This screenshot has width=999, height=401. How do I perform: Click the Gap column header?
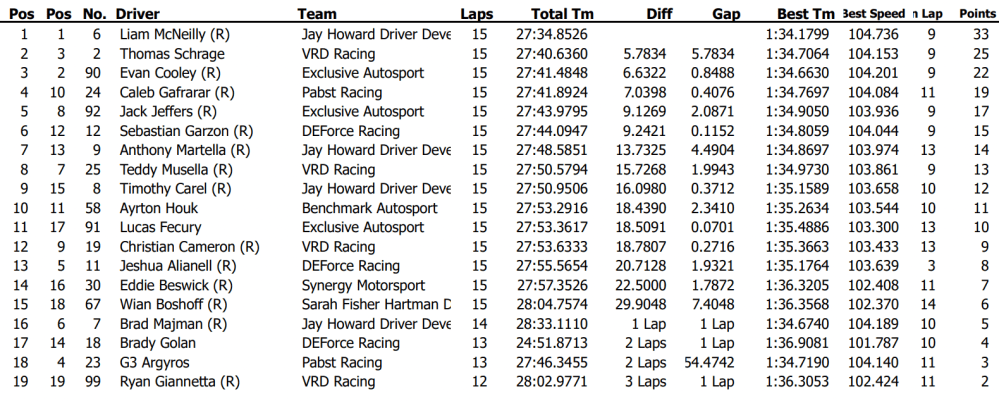pyautogui.click(x=726, y=15)
